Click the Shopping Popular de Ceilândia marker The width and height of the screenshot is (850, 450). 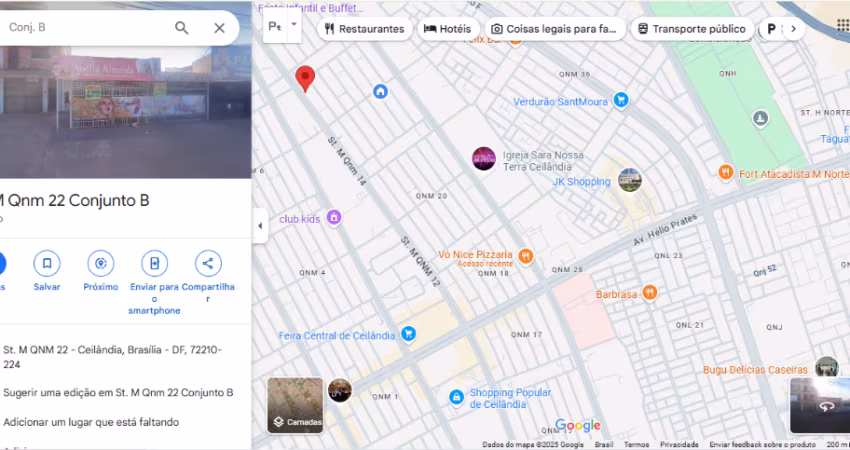click(x=456, y=397)
